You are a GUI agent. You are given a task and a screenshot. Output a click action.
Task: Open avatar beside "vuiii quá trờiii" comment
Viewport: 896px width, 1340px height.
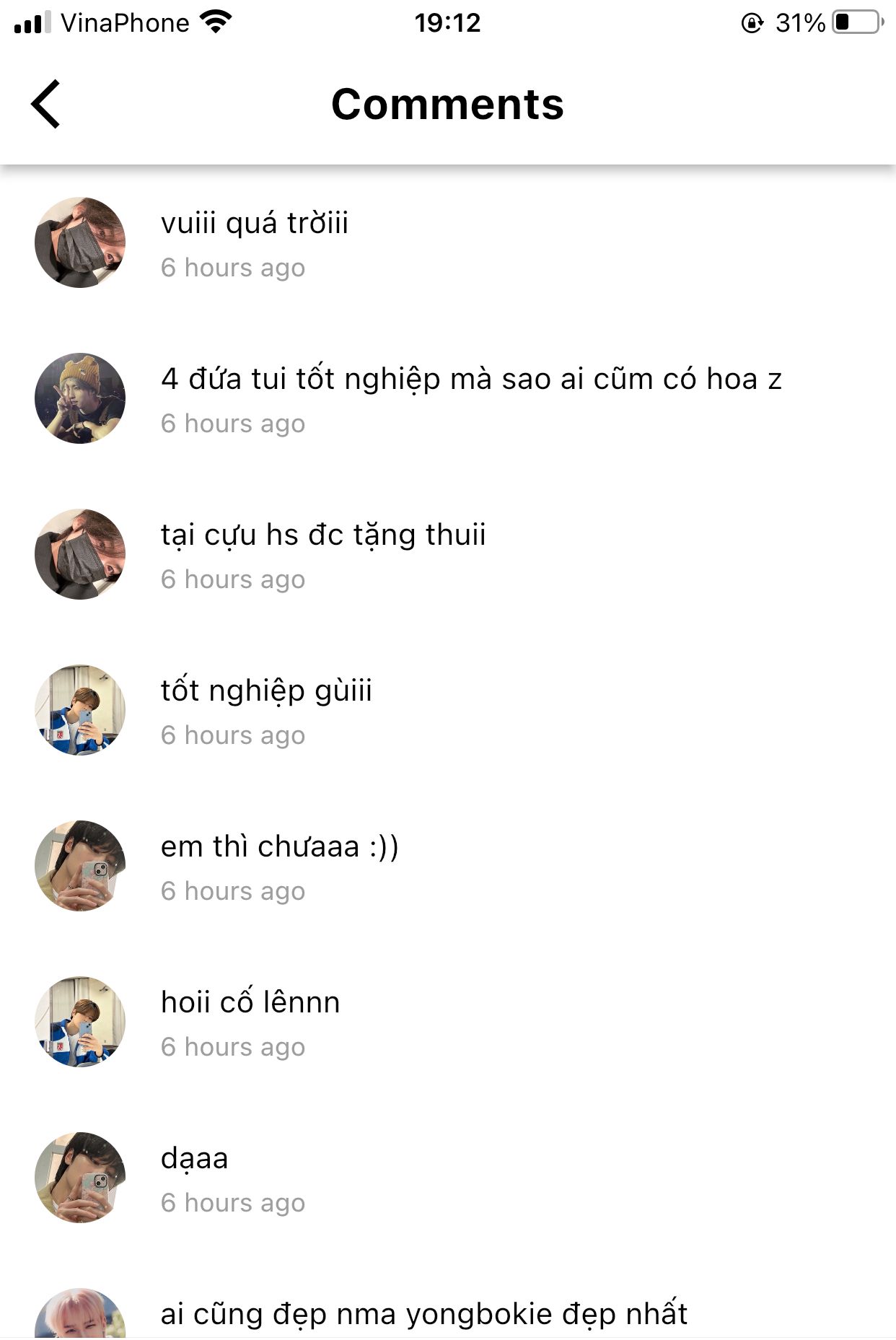pos(80,242)
